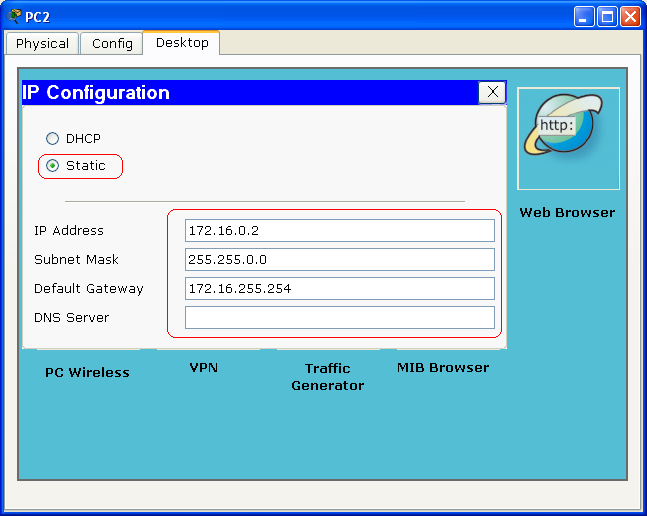Switch to the Physical tab

tap(42, 43)
